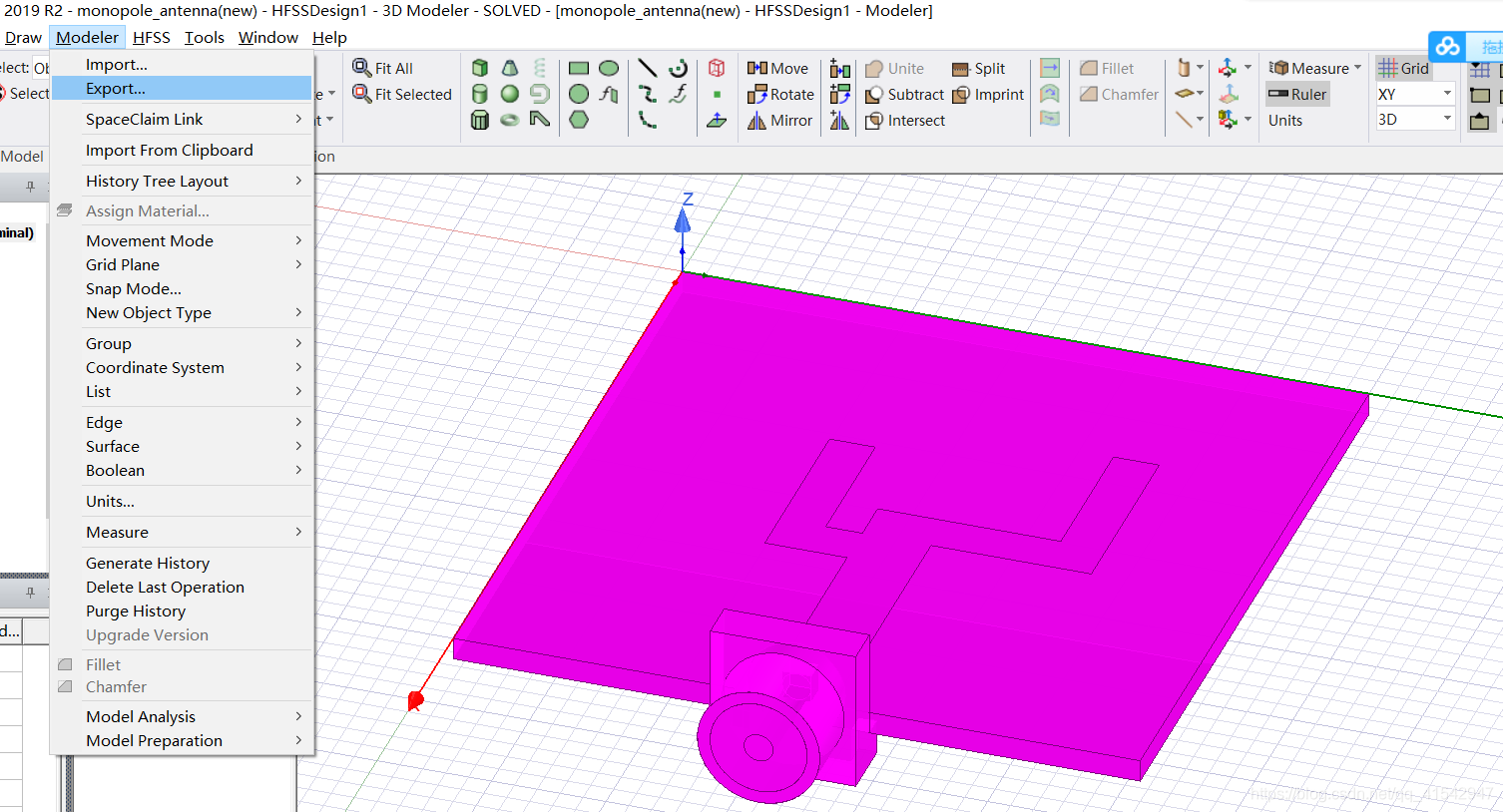Select the Draw Spline tool
This screenshot has width=1503, height=812.
point(648,94)
